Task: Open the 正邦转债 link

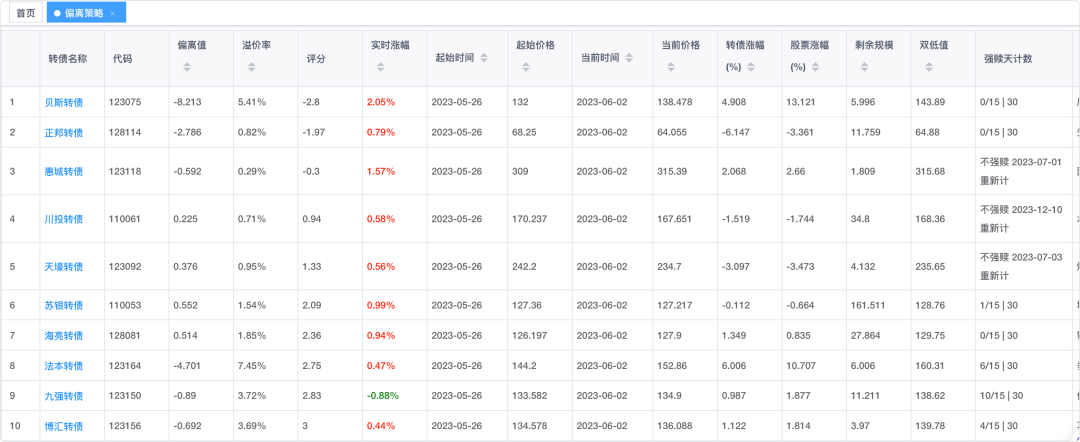Action: pos(63,132)
